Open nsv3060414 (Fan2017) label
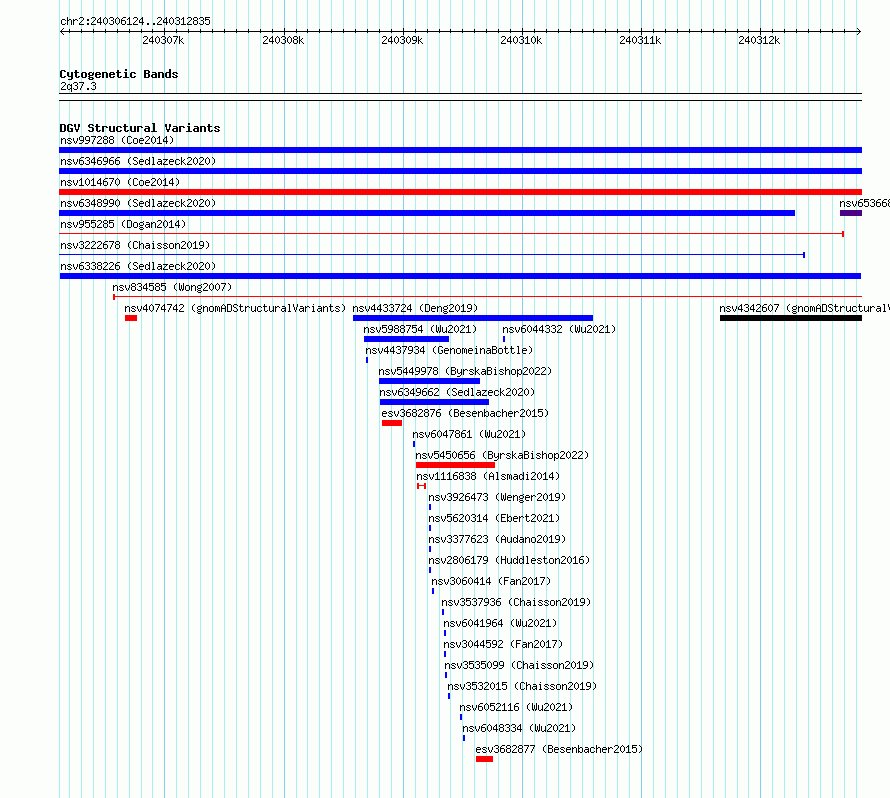Screen dimensions: 890x798 [x=491, y=581]
